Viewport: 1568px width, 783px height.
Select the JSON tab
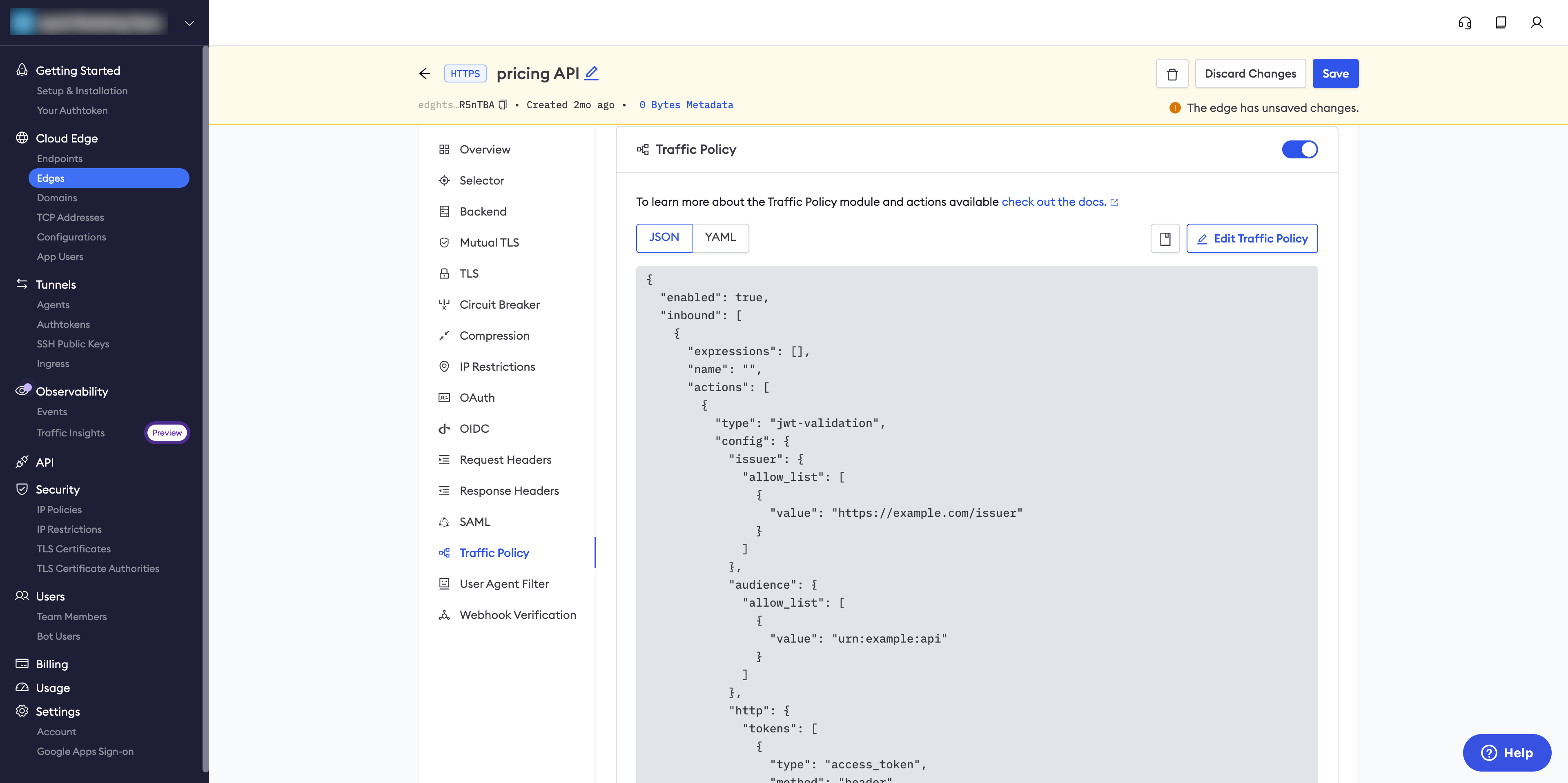point(664,237)
